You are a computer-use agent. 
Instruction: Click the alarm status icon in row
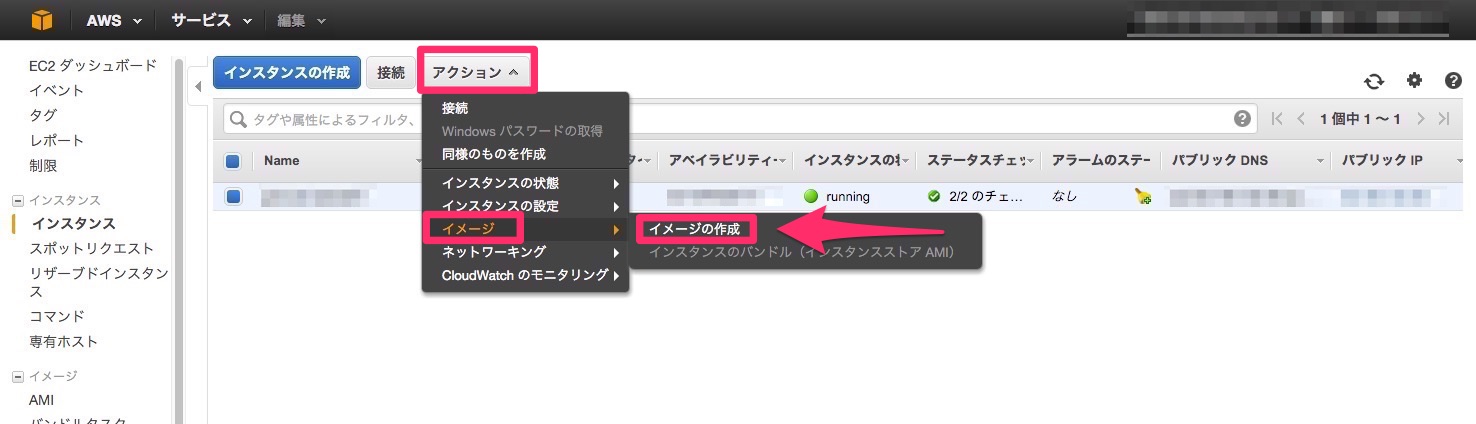click(x=1143, y=197)
